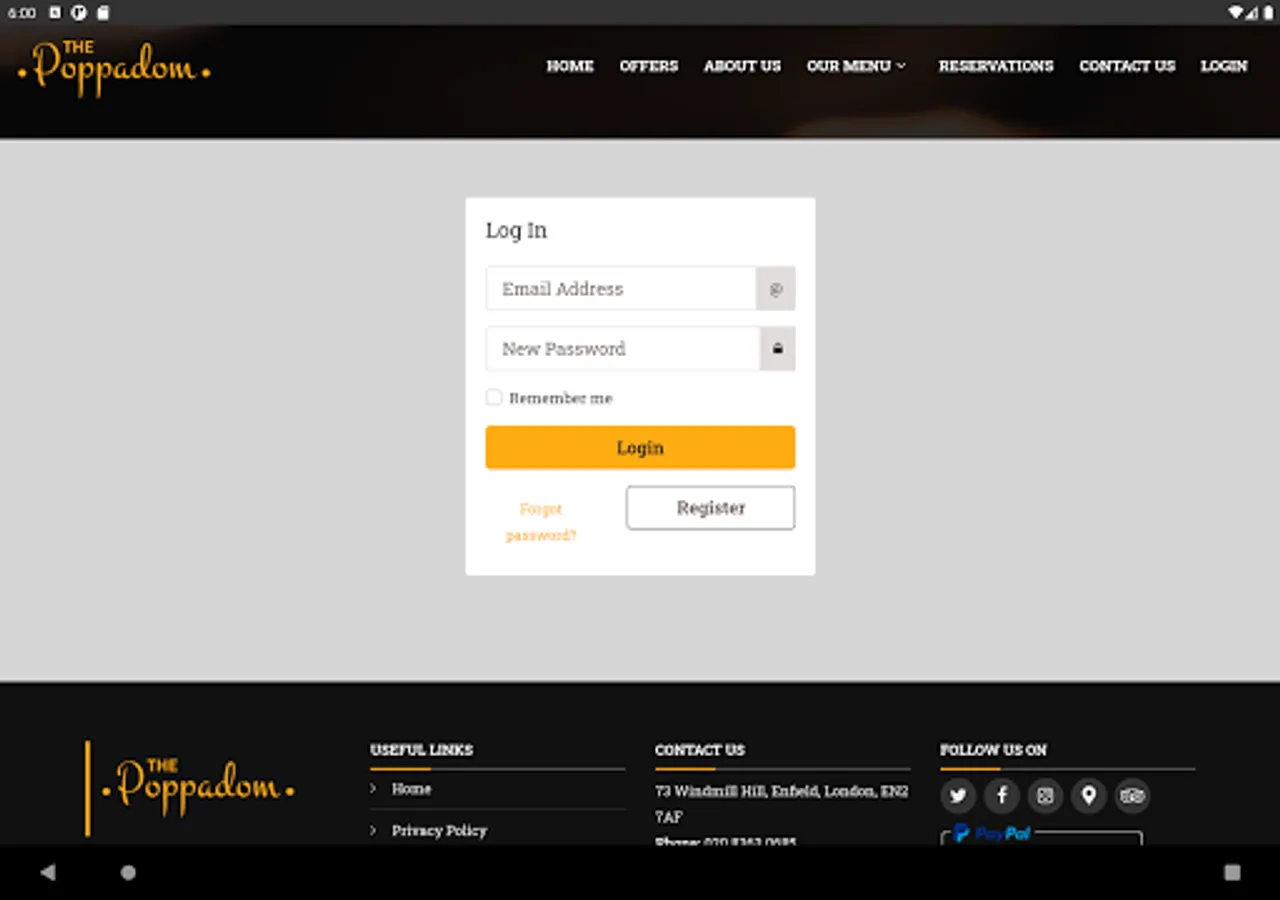Image resolution: width=1280 pixels, height=900 pixels.
Task: Expand the Our Menu dropdown
Action: 857,66
